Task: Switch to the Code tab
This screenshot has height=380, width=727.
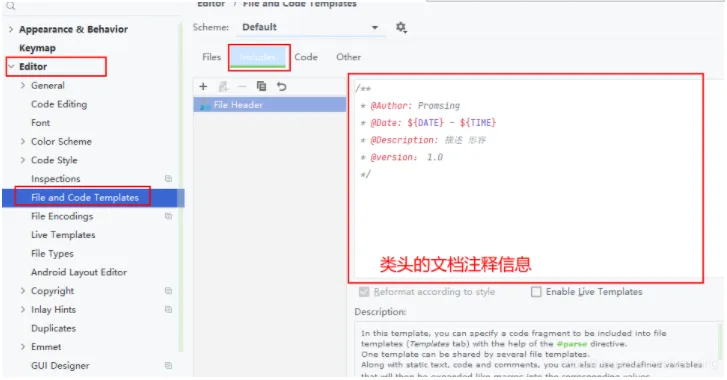Action: pyautogui.click(x=306, y=57)
